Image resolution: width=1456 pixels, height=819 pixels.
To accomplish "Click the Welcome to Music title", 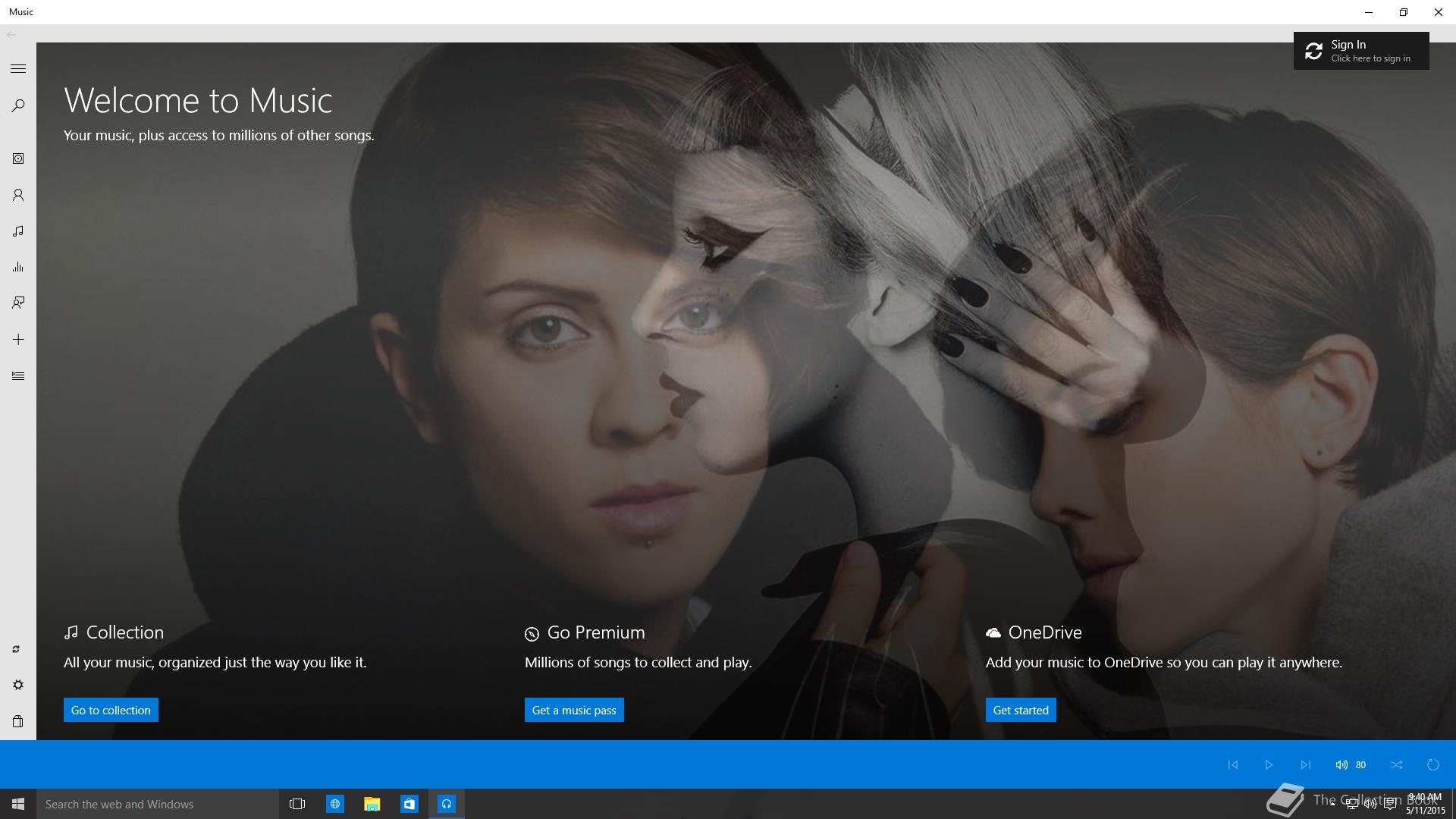I will (x=198, y=100).
